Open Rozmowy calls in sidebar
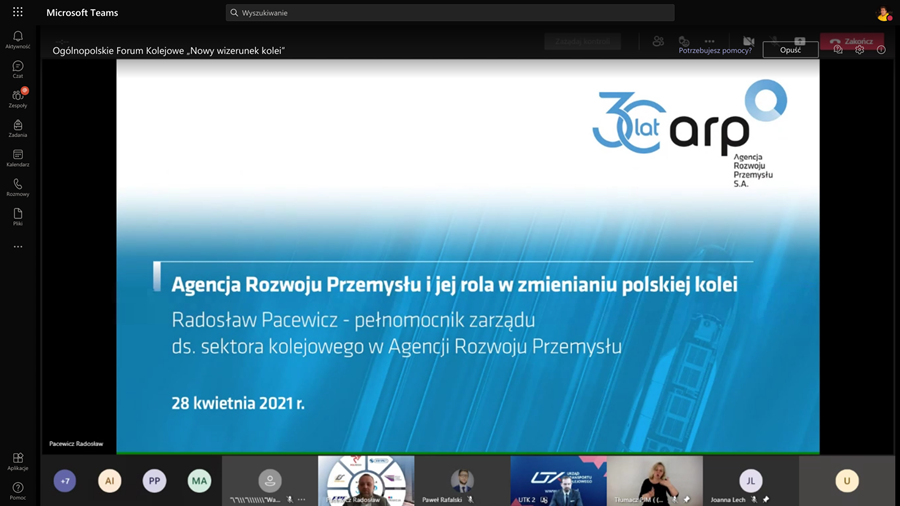This screenshot has height=506, width=900. tap(18, 188)
